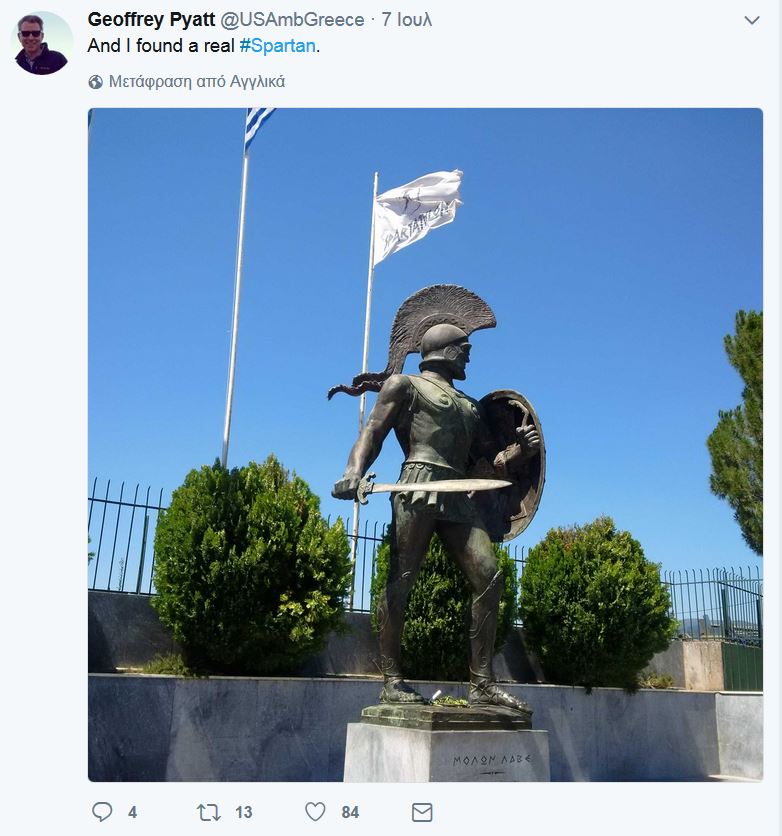Open the @USAmbGreece handle
The height and width of the screenshot is (836, 782).
point(292,20)
